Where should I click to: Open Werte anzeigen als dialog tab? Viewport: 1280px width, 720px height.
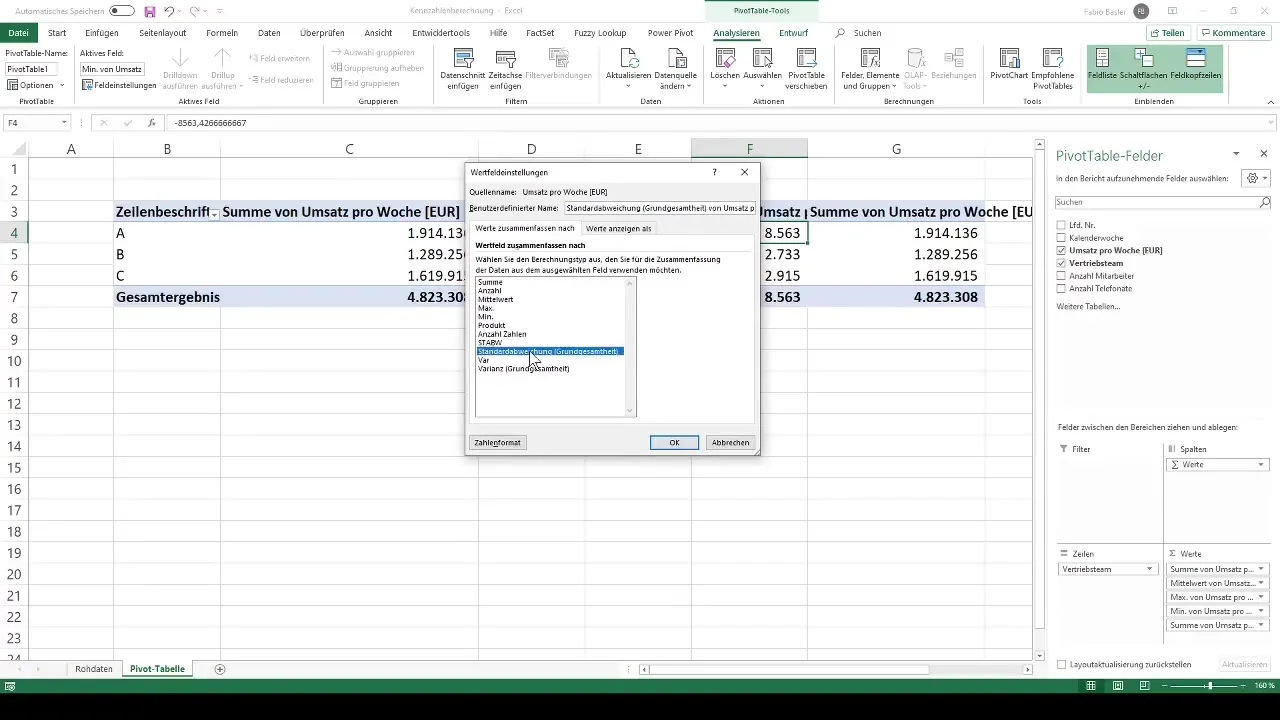pyautogui.click(x=618, y=228)
